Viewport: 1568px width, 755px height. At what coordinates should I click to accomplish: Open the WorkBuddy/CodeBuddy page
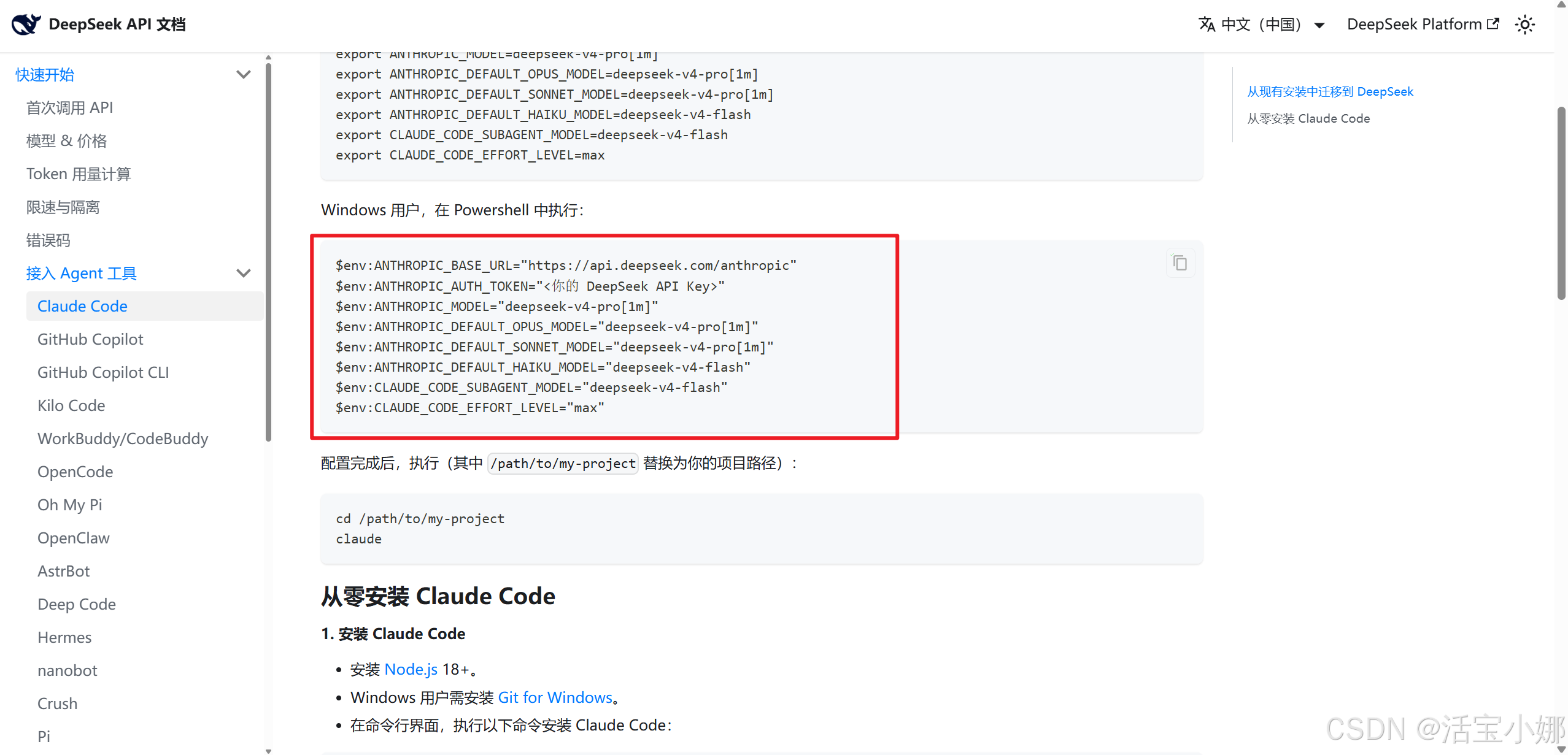coord(123,439)
